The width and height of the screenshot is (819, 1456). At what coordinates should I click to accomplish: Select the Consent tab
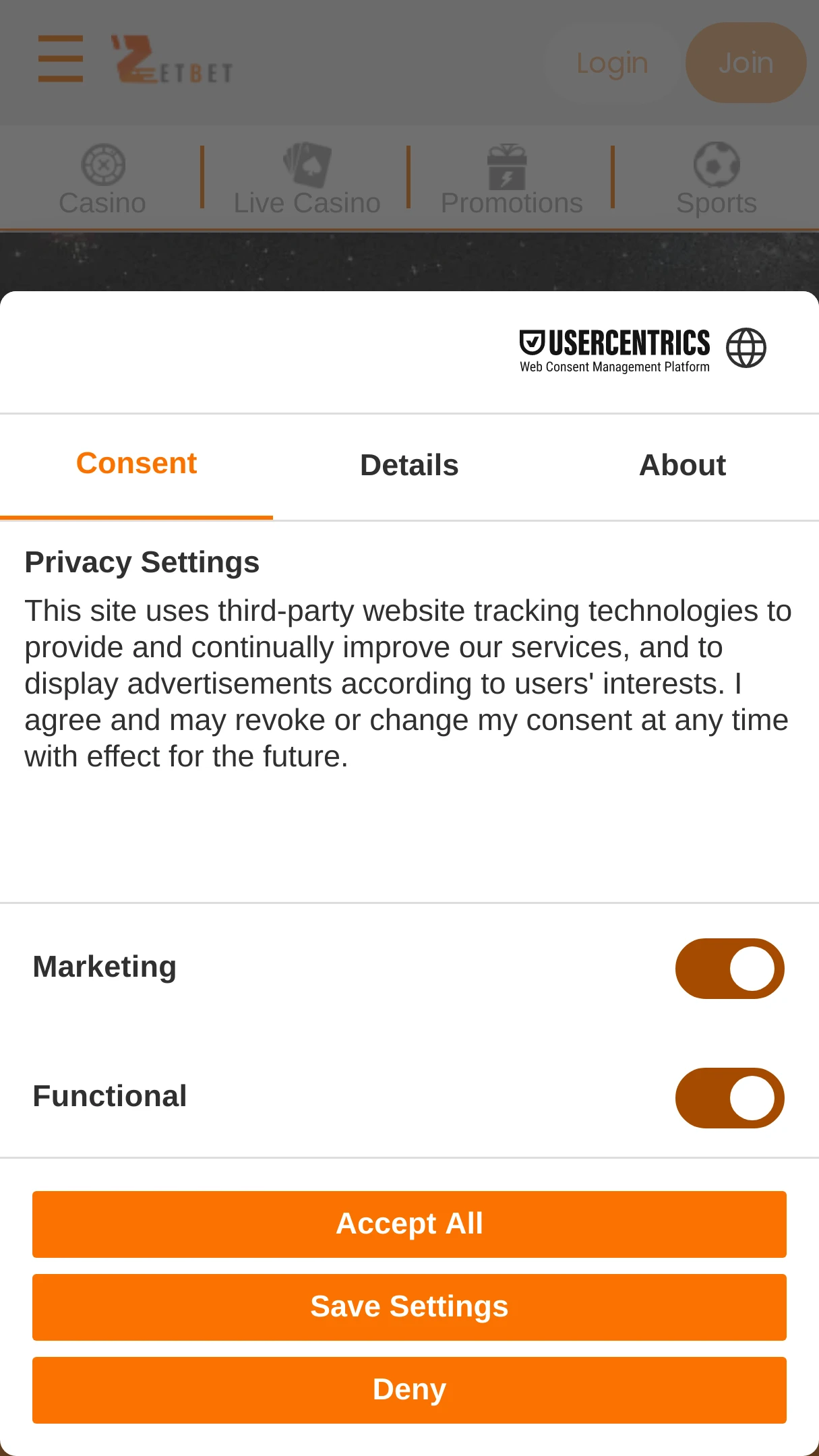pyautogui.click(x=136, y=464)
